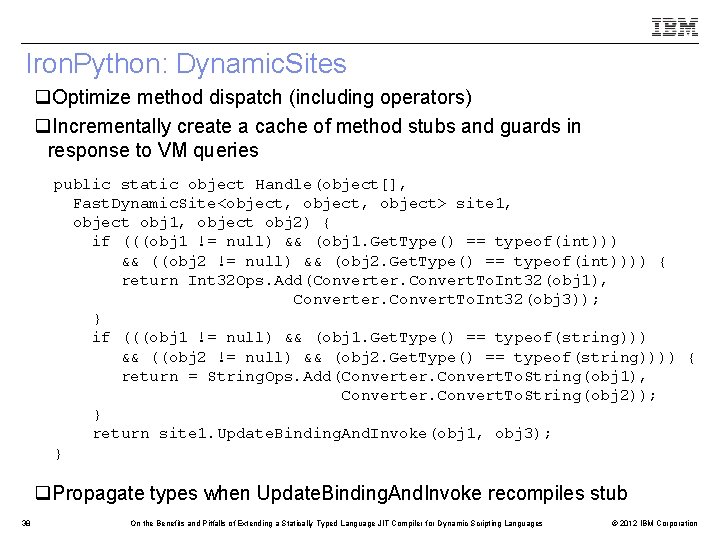The image size is (720, 540).
Task: Click the checkbox bullet before 'Propagate types'
Action: click(43, 493)
